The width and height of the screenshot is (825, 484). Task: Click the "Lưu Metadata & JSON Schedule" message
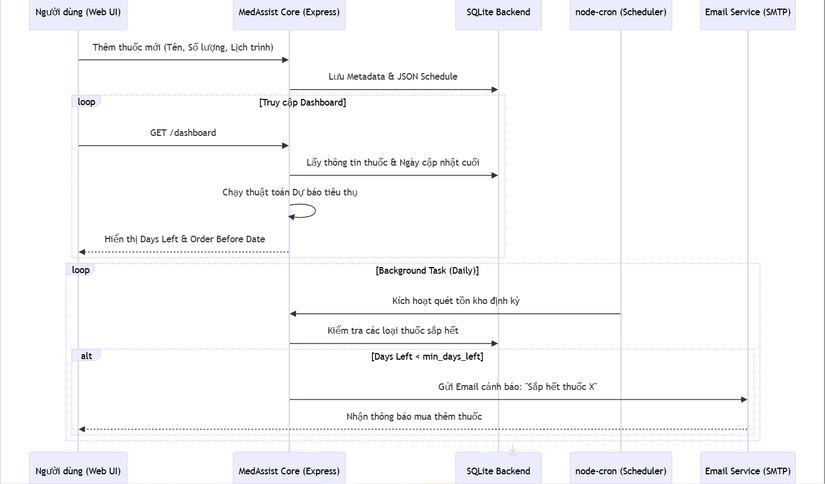click(x=393, y=77)
